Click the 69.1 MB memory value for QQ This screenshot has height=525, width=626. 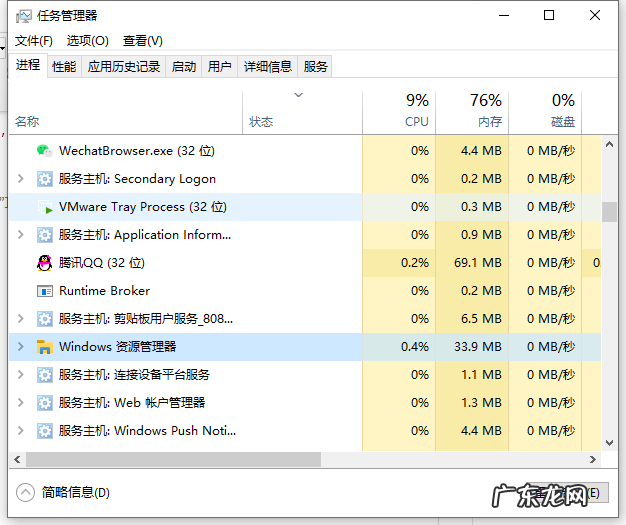pyautogui.click(x=477, y=263)
